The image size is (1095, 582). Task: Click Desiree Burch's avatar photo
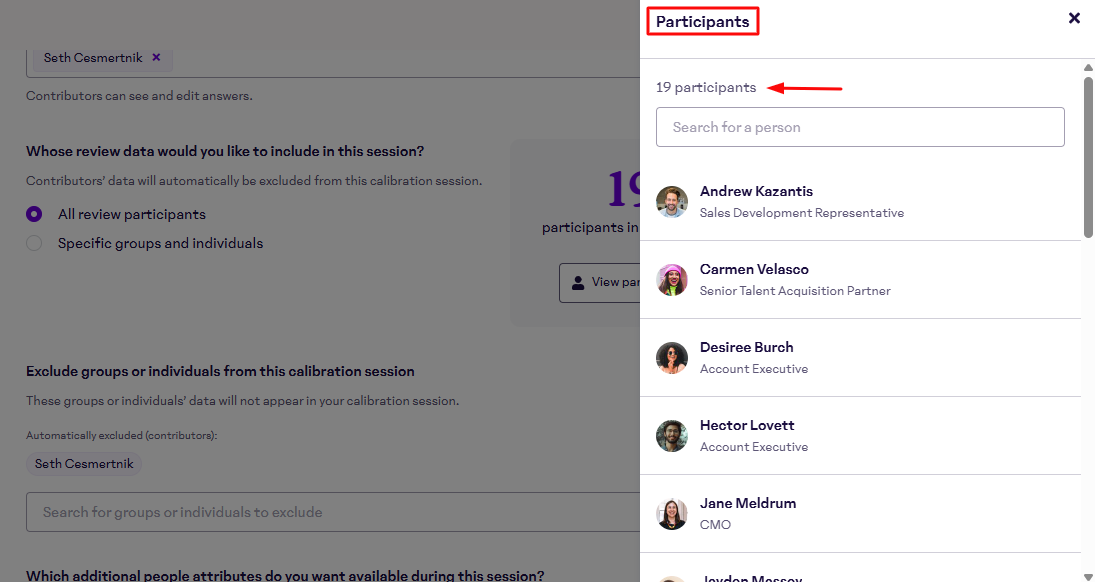point(672,358)
